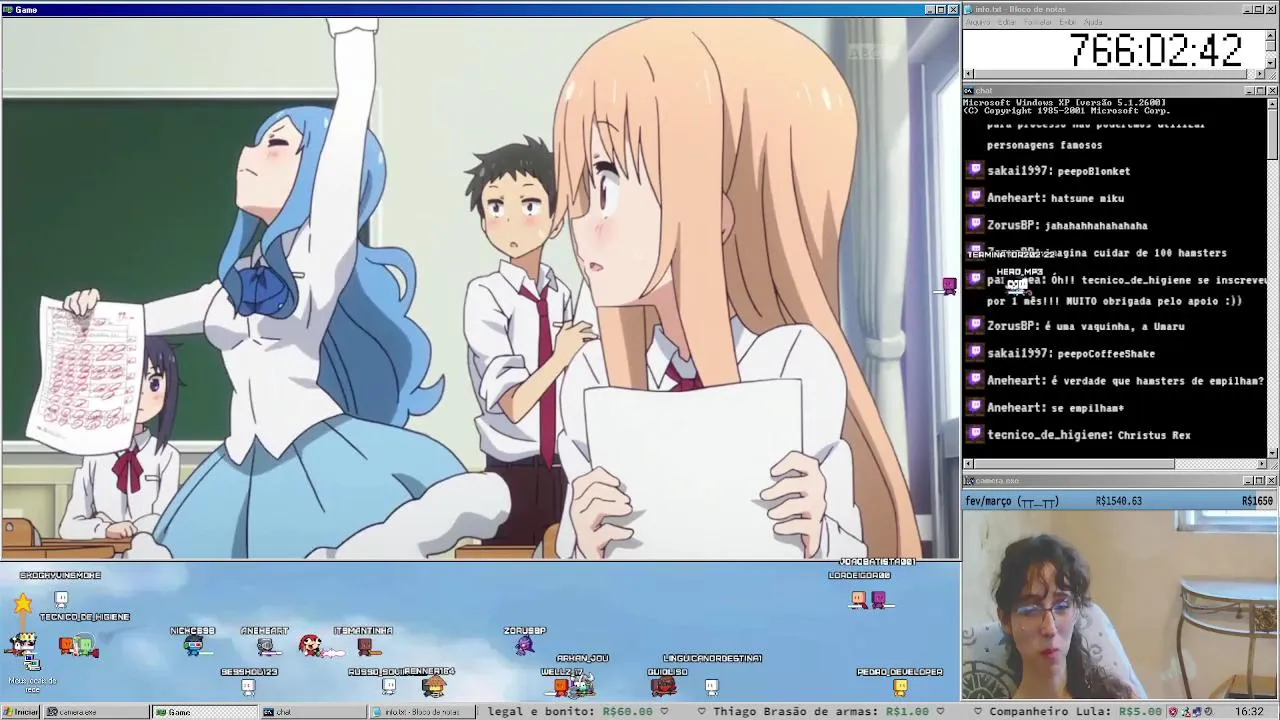Click the chat badge beside sakai1997 peepoCoffeeShake
Screen dimensions: 1280x720
tap(975, 353)
